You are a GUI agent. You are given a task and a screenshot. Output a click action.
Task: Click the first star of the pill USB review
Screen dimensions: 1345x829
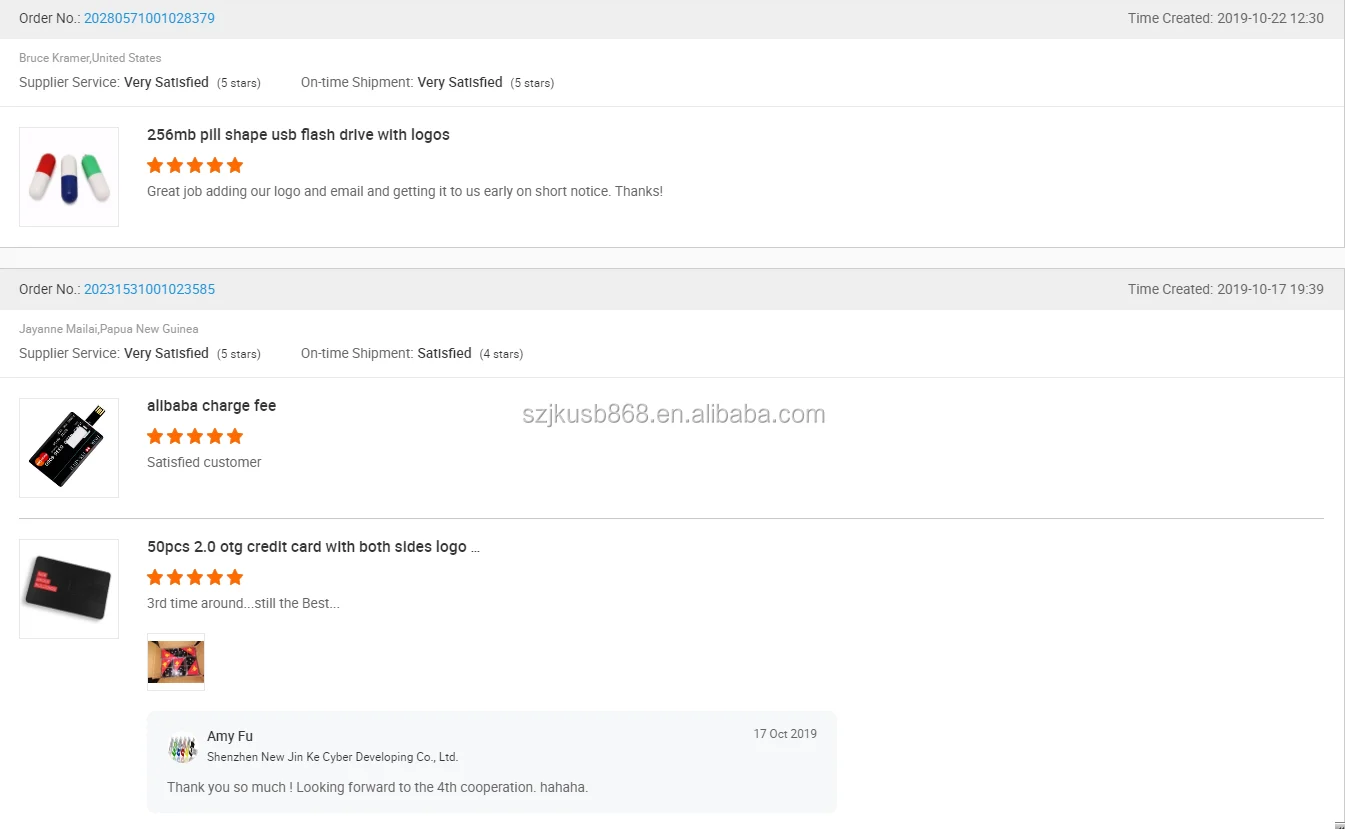click(155, 165)
